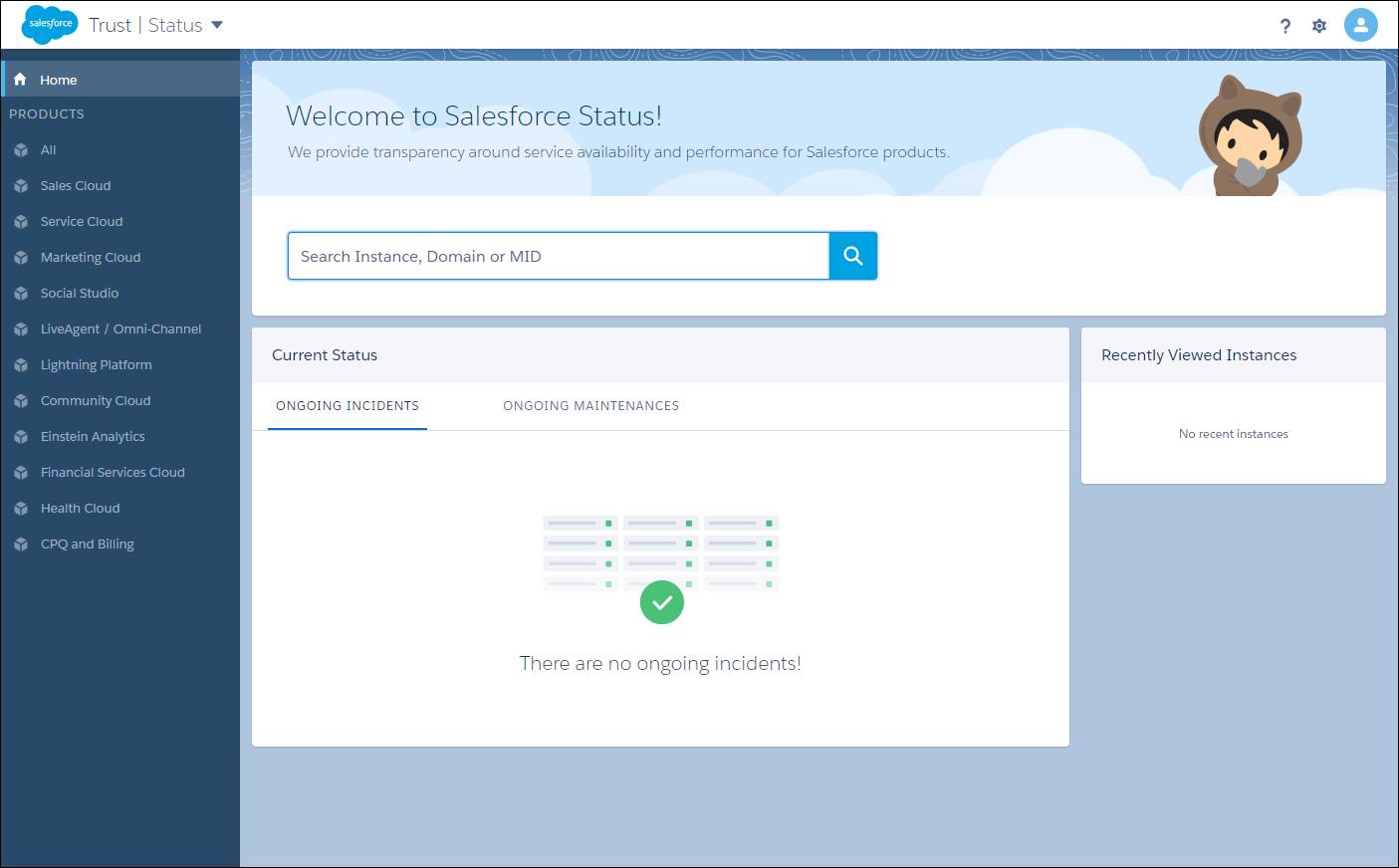Open the help question mark icon

click(1285, 26)
